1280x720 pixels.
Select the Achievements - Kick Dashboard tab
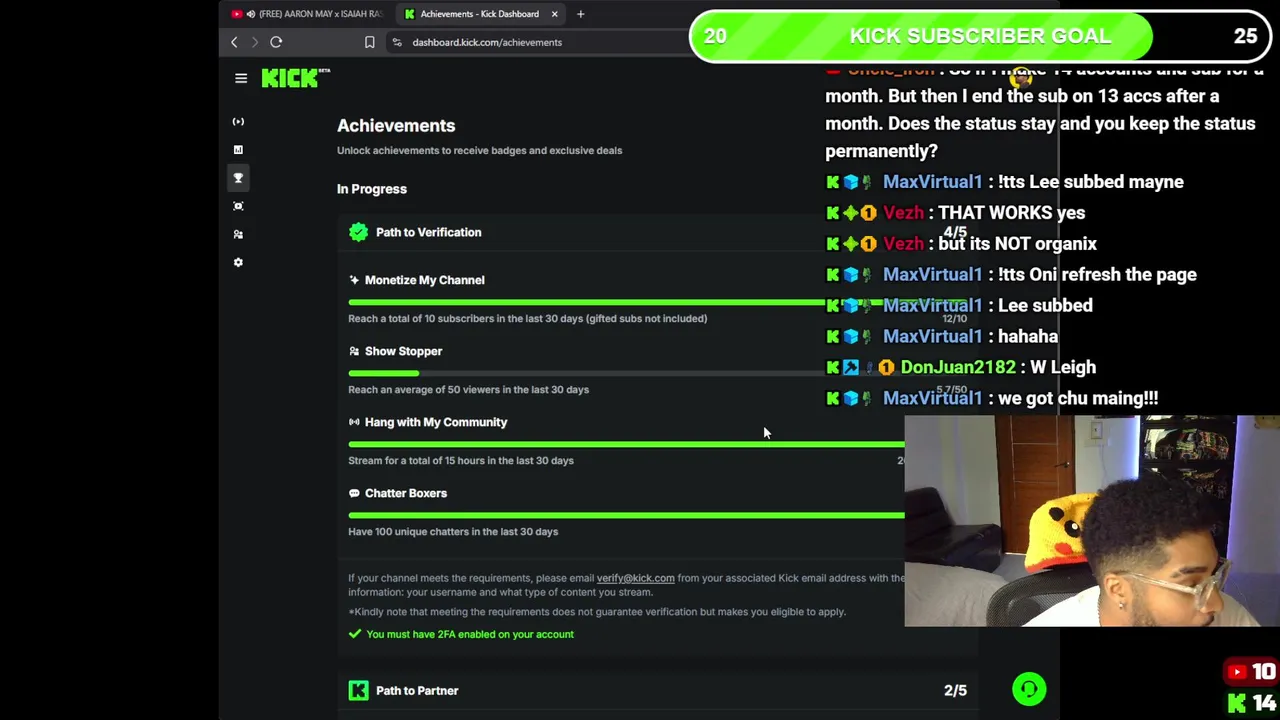pyautogui.click(x=479, y=14)
